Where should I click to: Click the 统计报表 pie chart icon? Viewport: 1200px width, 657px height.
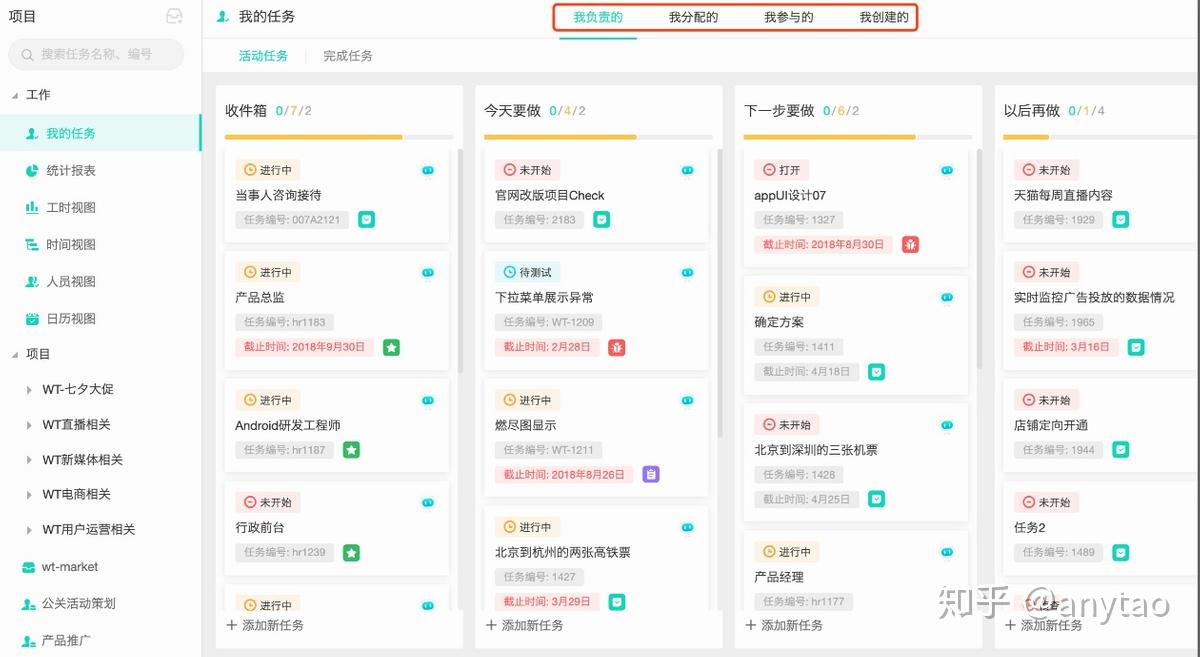click(31, 171)
